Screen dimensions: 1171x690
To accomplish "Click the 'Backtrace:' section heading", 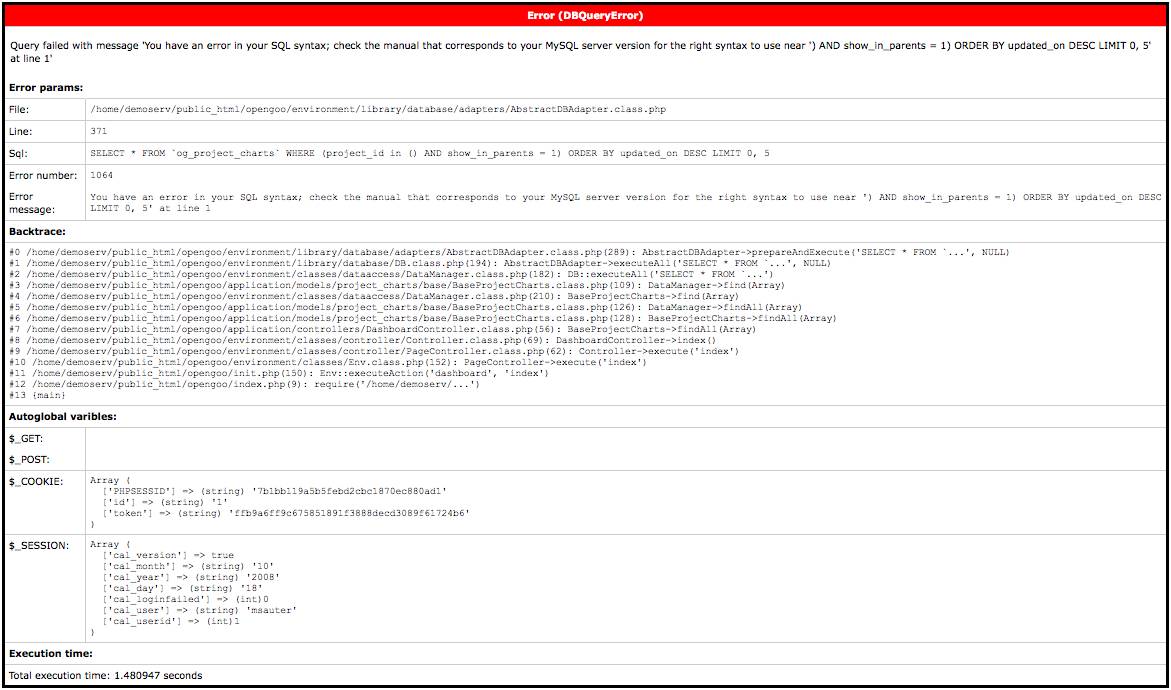I will [x=39, y=230].
